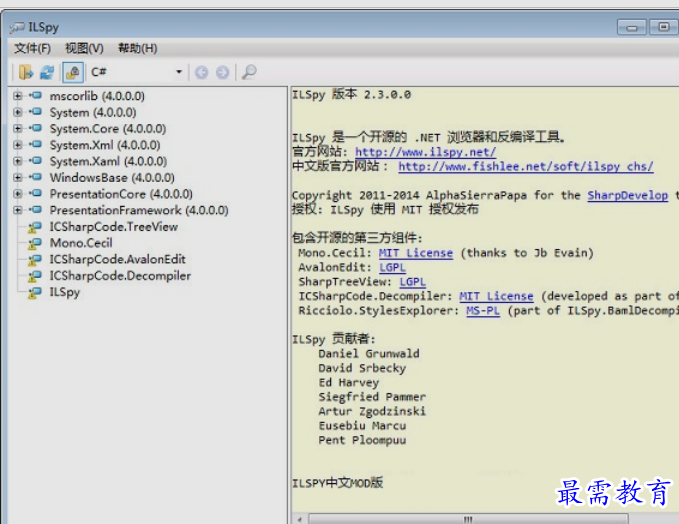This screenshot has height=524, width=679.
Task: Click the ILSpy title bar icon
Action: pyautogui.click(x=17, y=27)
